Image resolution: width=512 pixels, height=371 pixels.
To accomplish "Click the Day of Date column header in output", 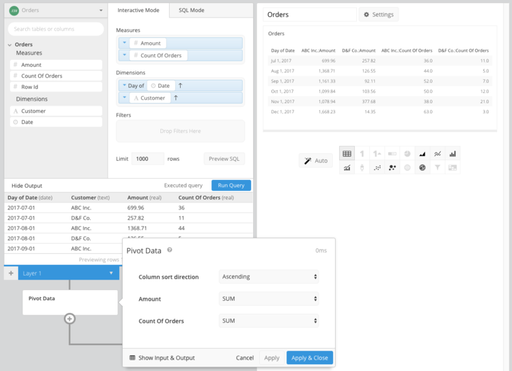I will [30, 198].
